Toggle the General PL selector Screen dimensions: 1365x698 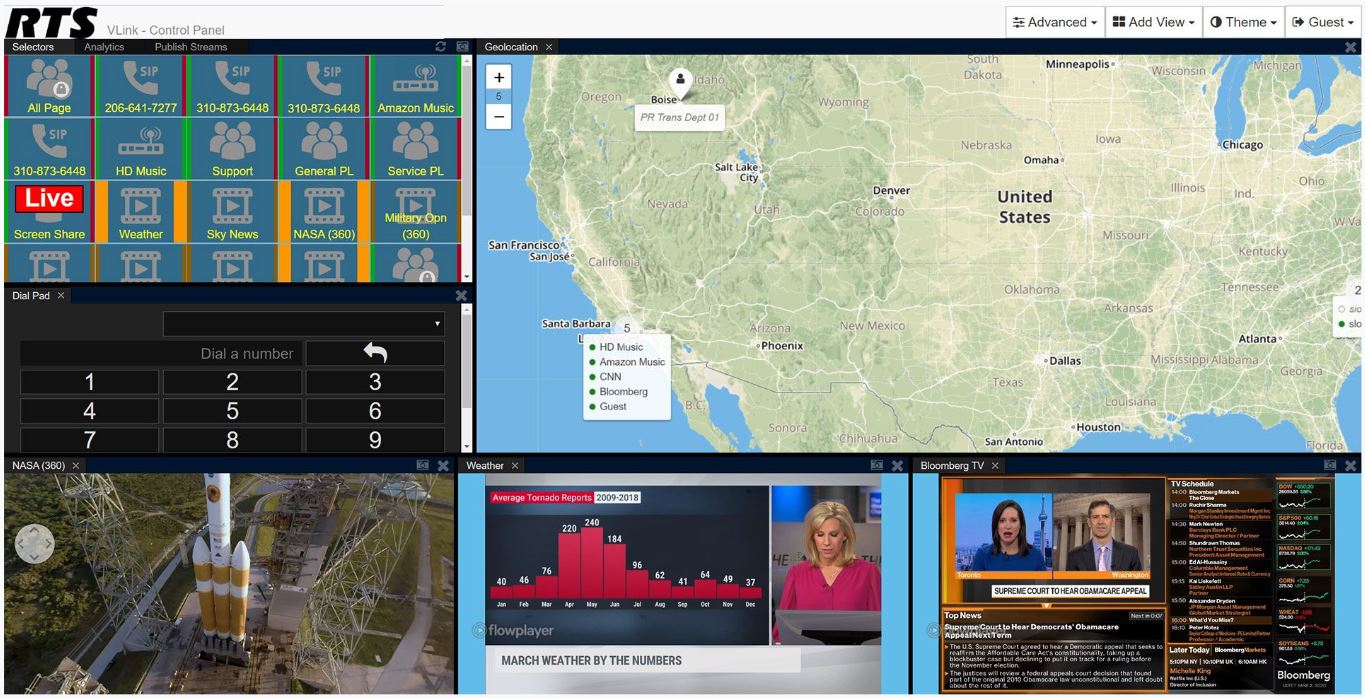[323, 149]
